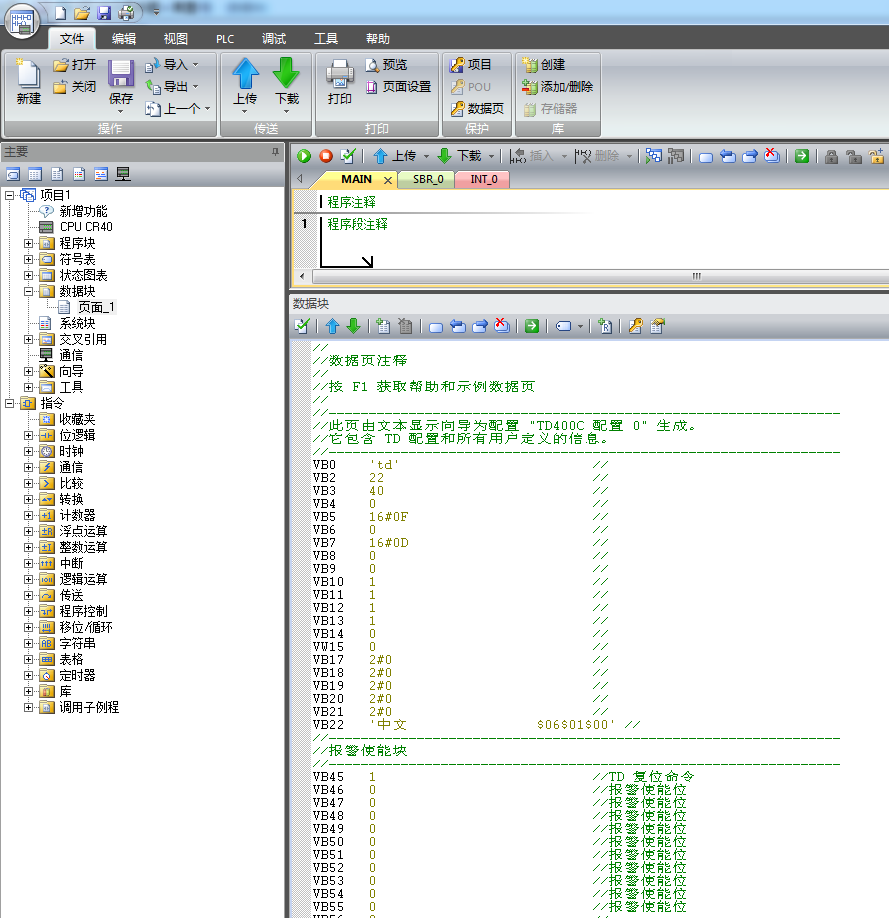The width and height of the screenshot is (889, 918).
Task: Select 系统块 in the project tree
Action: (x=77, y=323)
